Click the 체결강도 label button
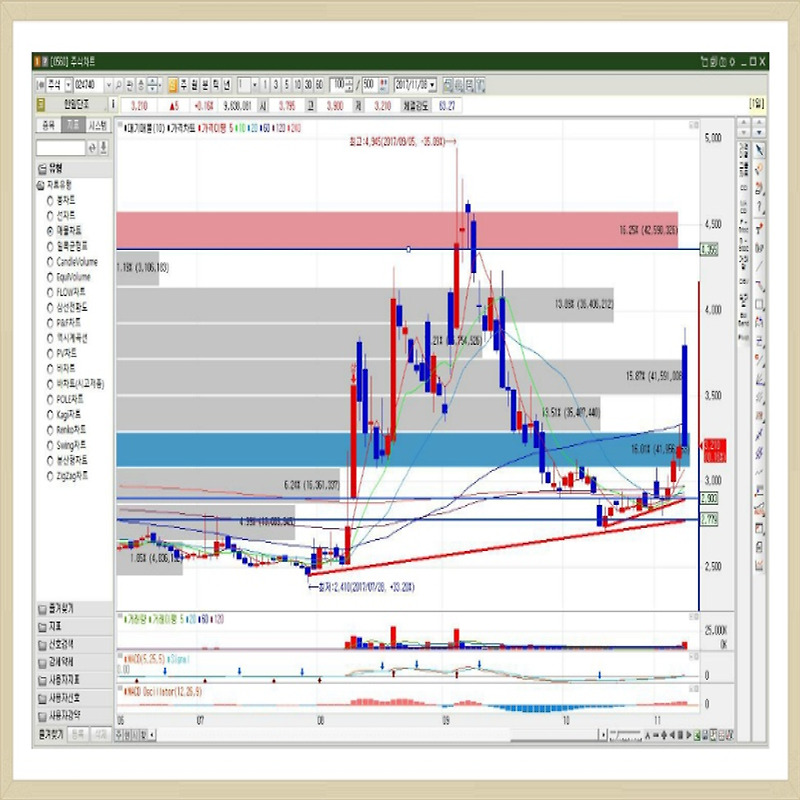This screenshot has height=800, width=800. 415,105
